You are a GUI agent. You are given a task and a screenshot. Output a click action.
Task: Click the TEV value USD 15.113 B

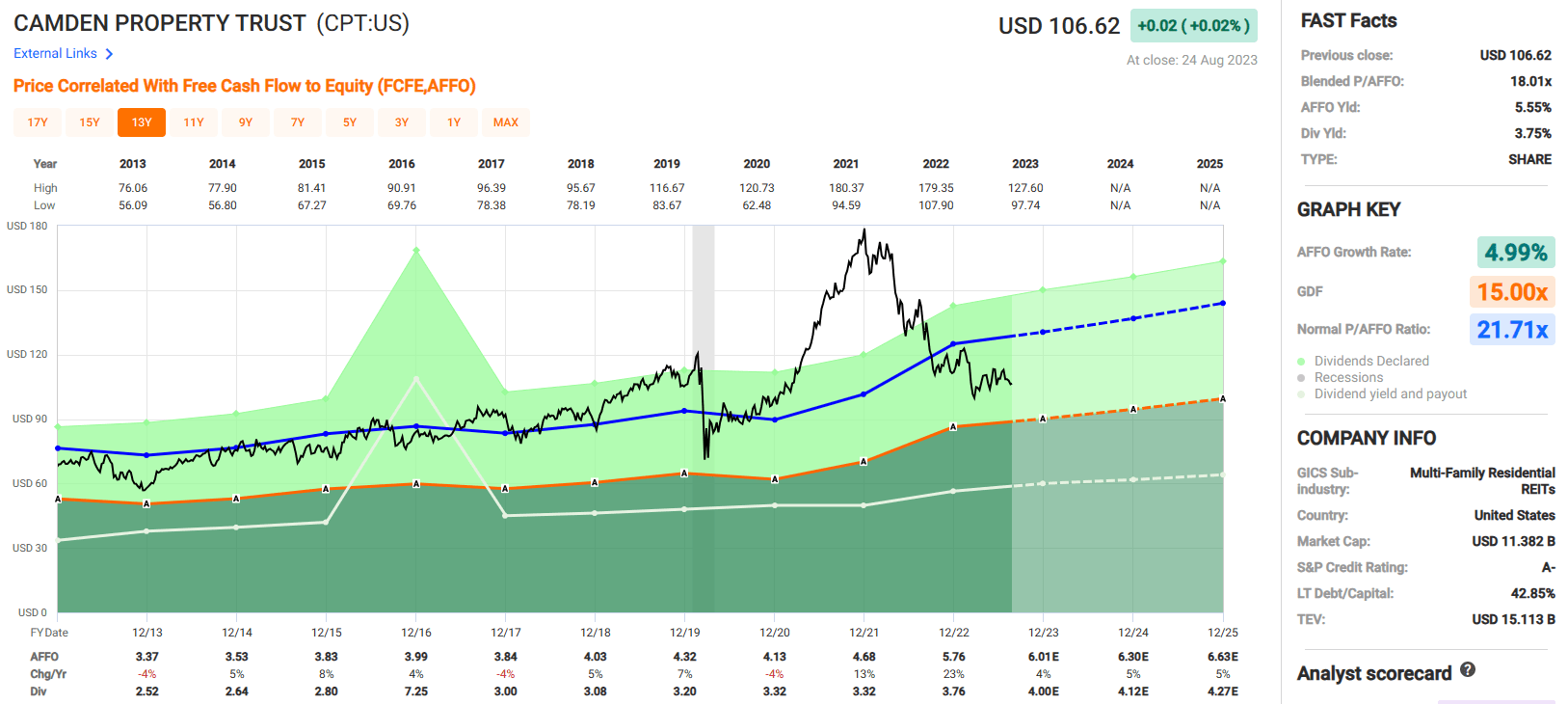[1513, 620]
